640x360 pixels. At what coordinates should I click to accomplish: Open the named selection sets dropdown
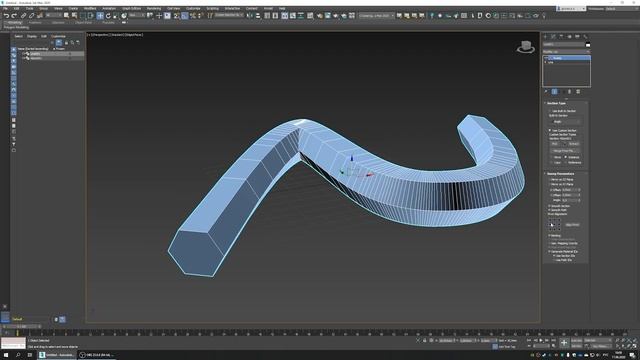229,16
